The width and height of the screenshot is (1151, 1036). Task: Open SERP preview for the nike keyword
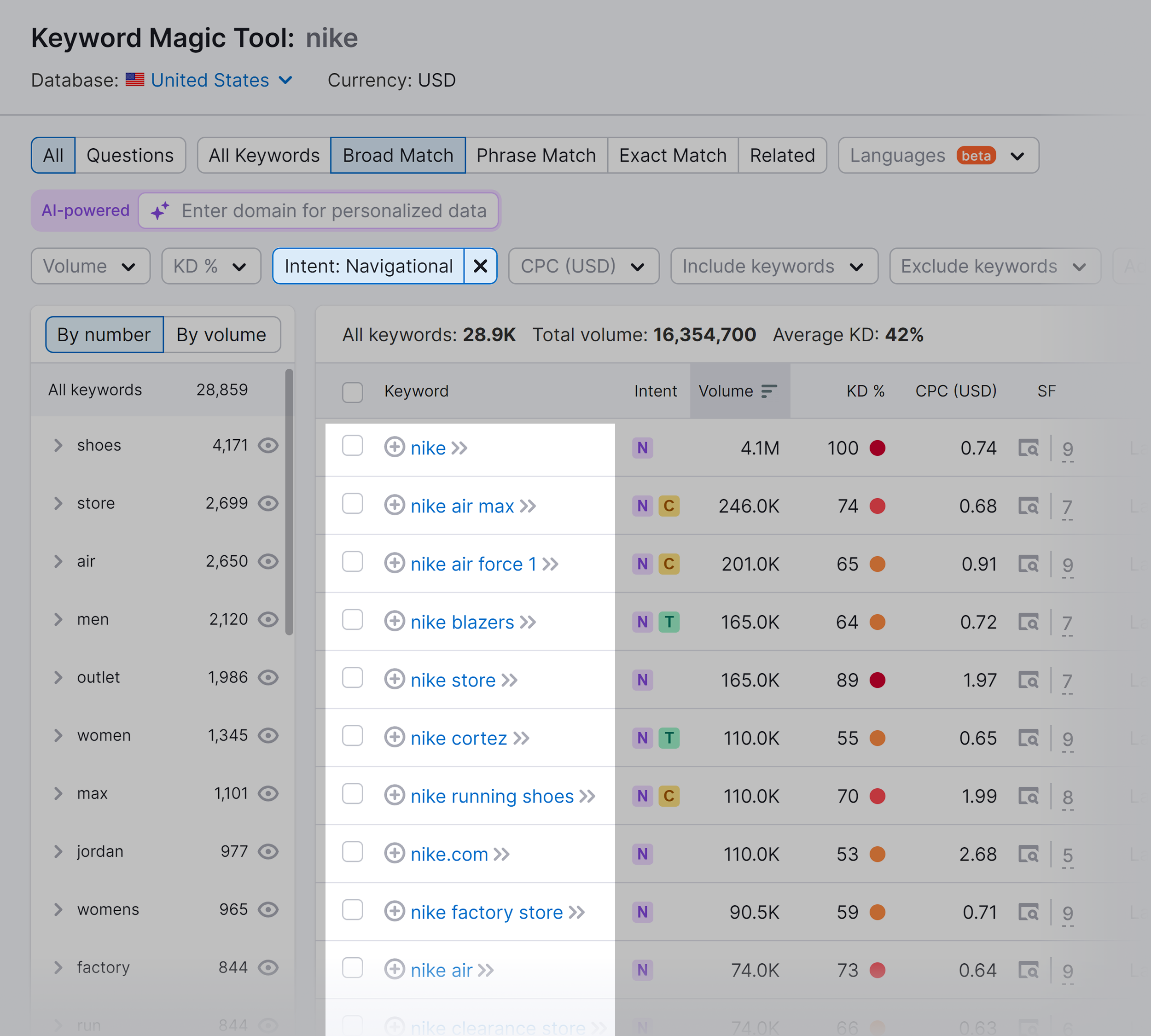pyautogui.click(x=1029, y=448)
